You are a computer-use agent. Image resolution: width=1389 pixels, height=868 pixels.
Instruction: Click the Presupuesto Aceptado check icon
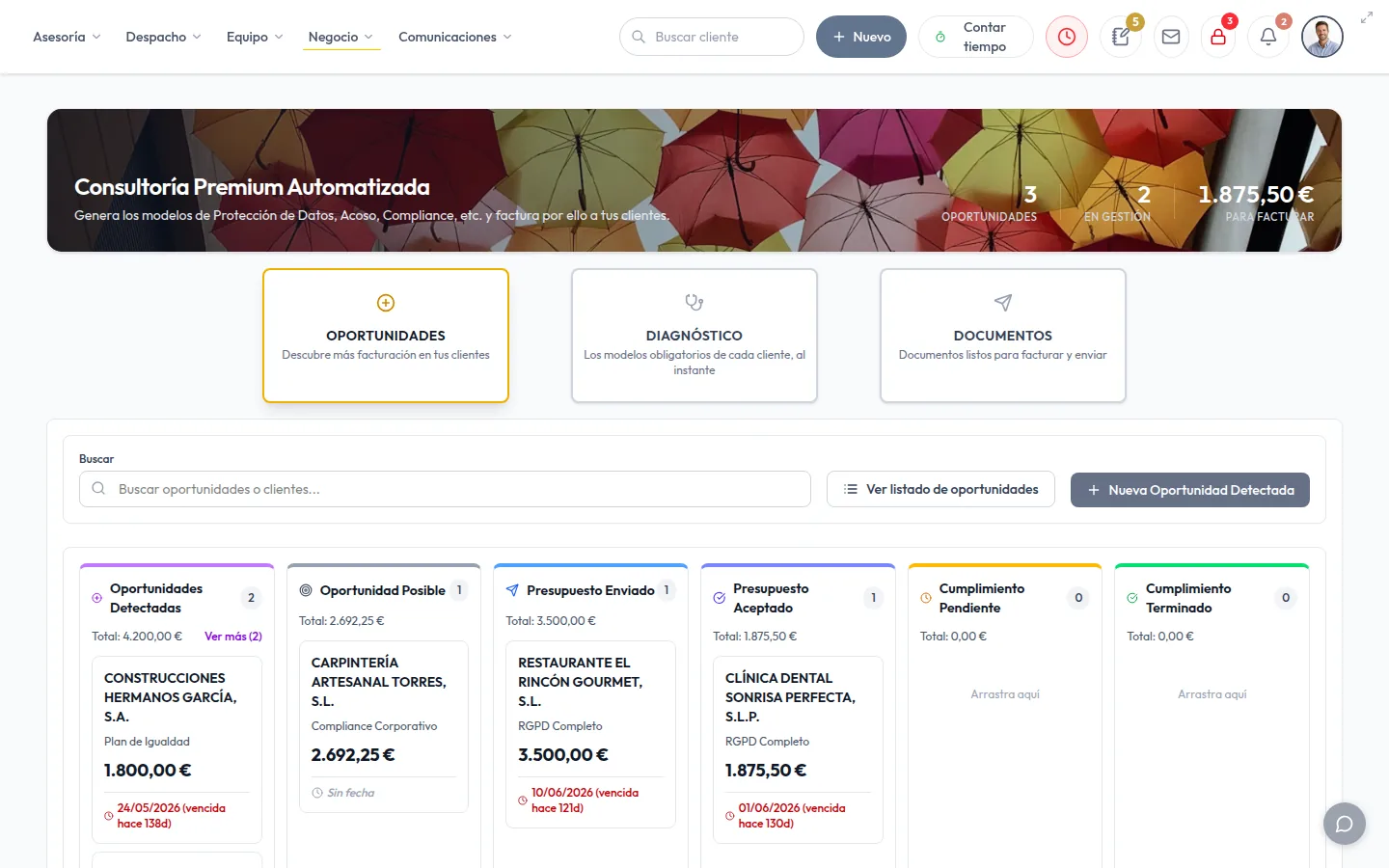720,598
